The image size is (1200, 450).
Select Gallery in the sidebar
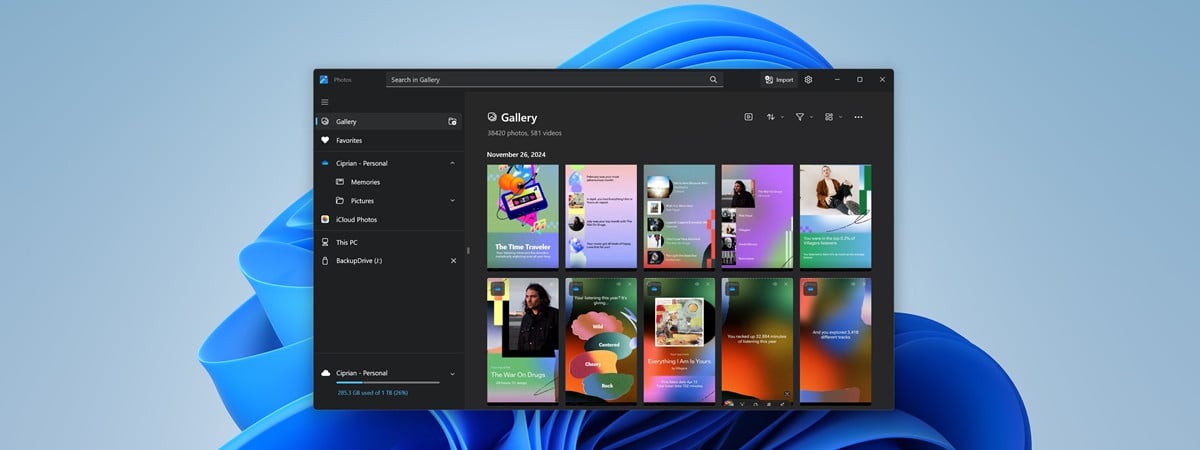point(389,121)
